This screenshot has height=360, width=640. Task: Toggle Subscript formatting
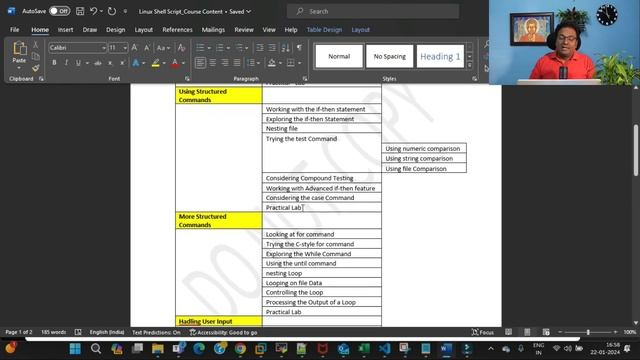pyautogui.click(x=110, y=63)
